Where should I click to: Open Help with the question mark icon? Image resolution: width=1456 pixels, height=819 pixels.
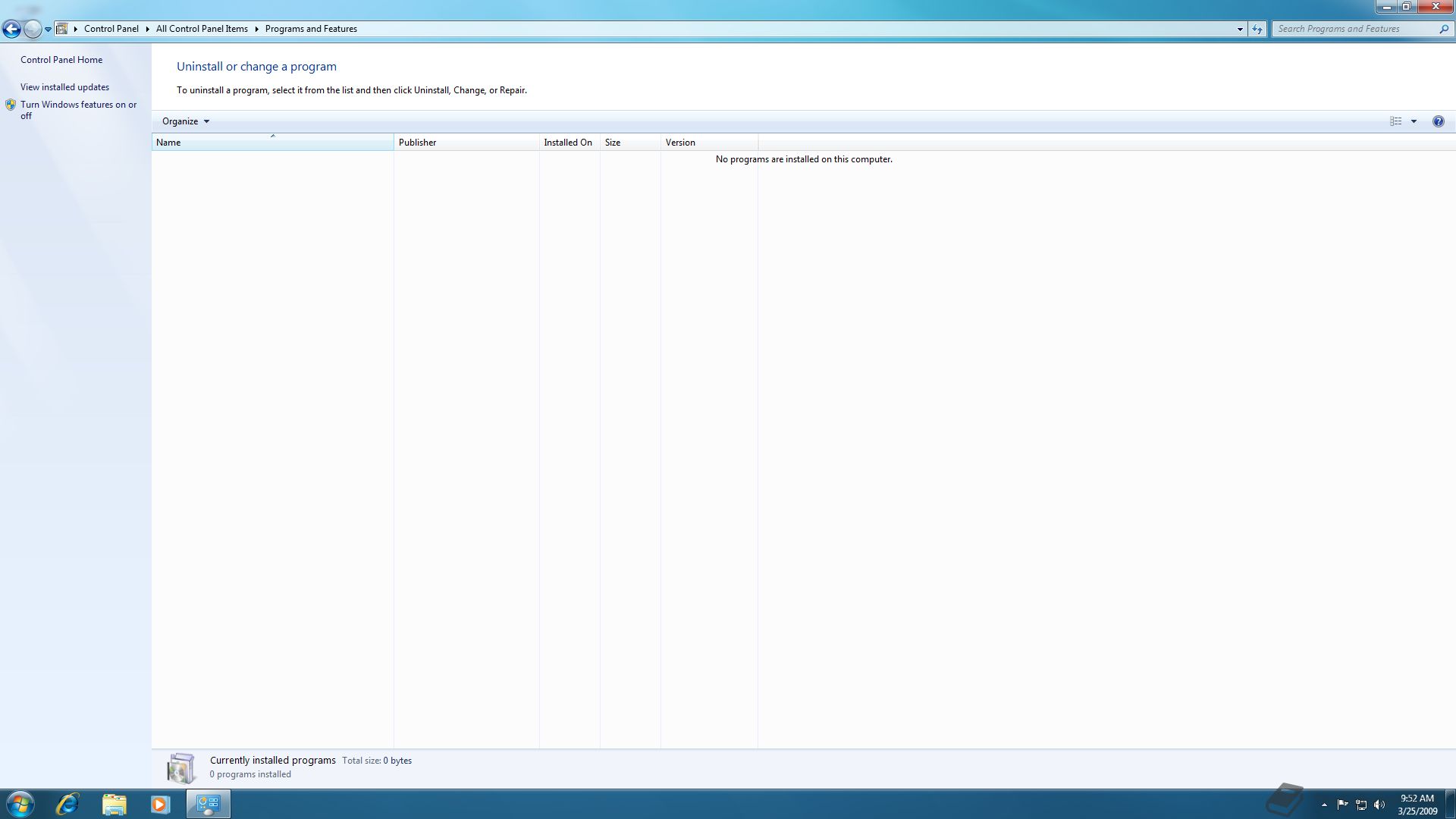[1438, 121]
